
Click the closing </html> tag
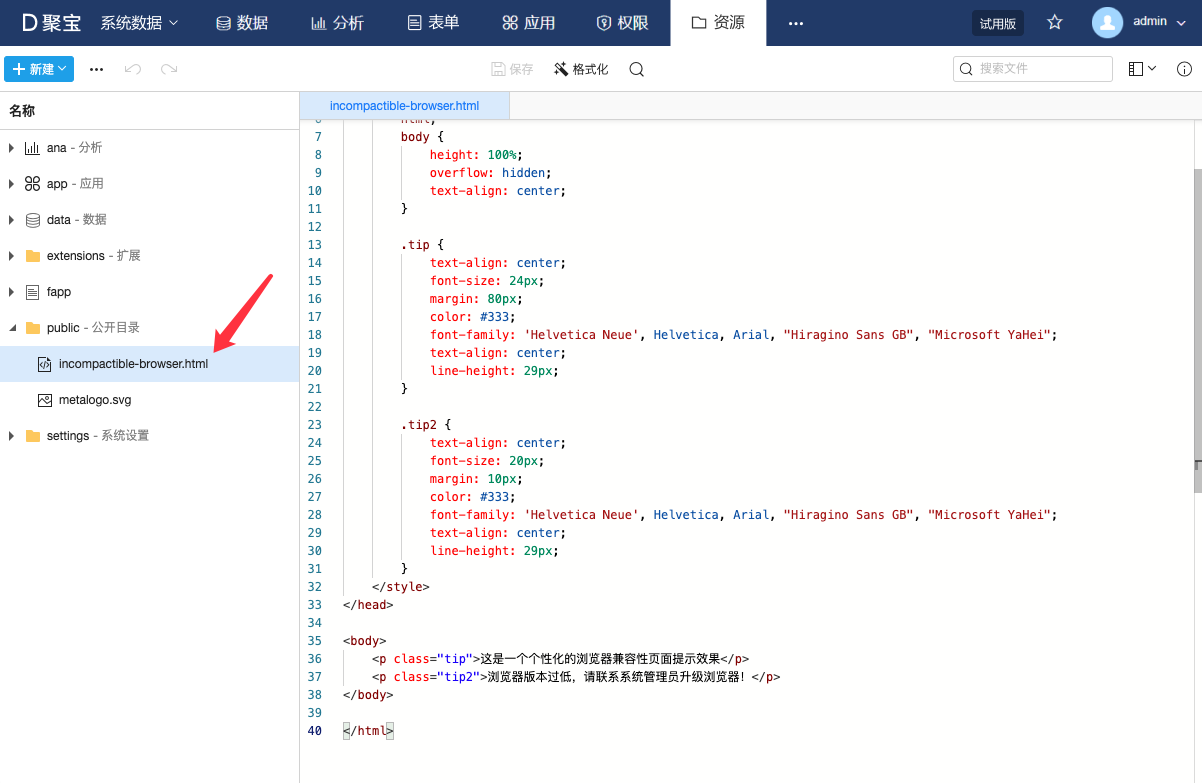[368, 731]
